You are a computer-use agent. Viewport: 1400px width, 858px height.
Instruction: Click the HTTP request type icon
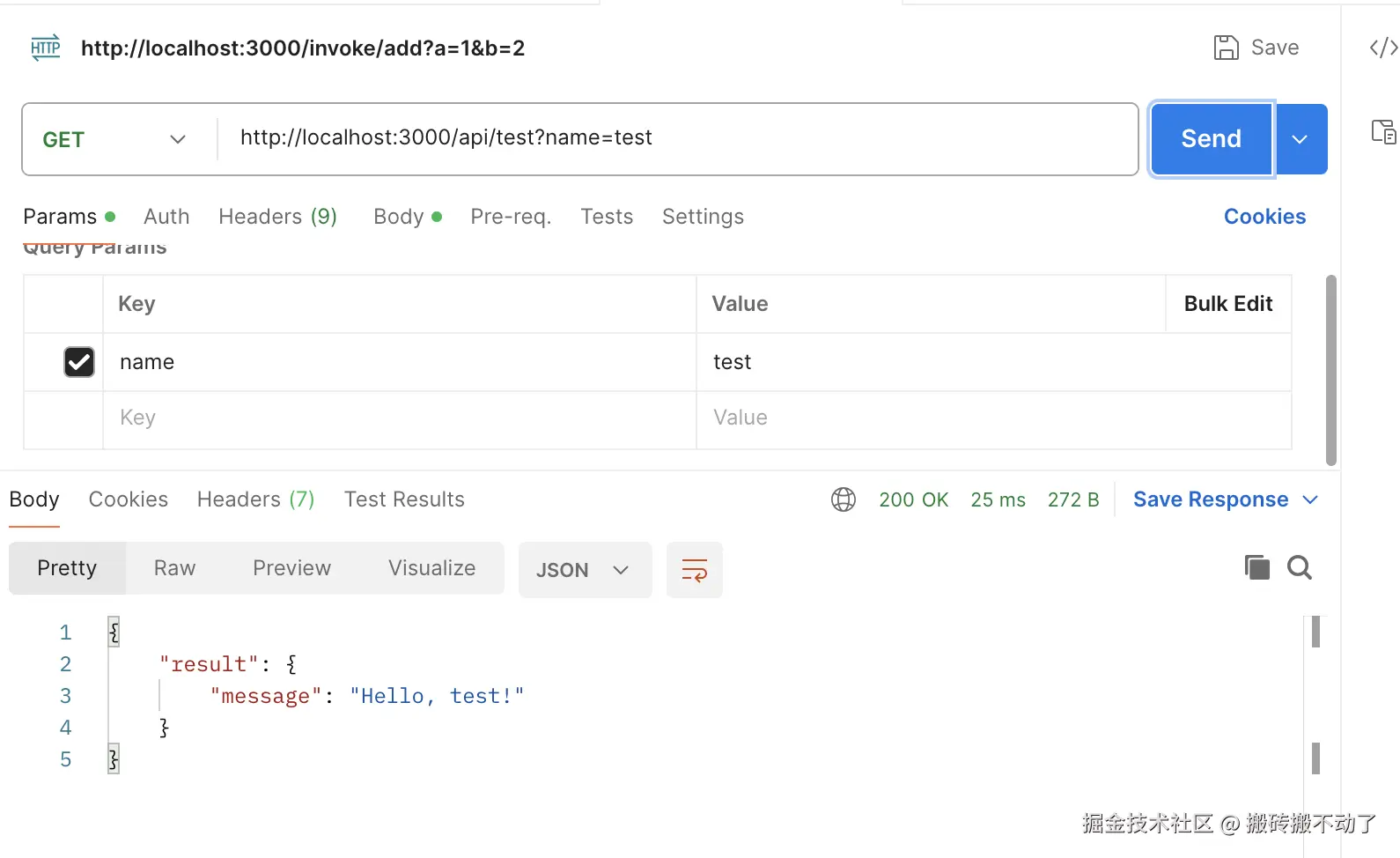click(46, 48)
